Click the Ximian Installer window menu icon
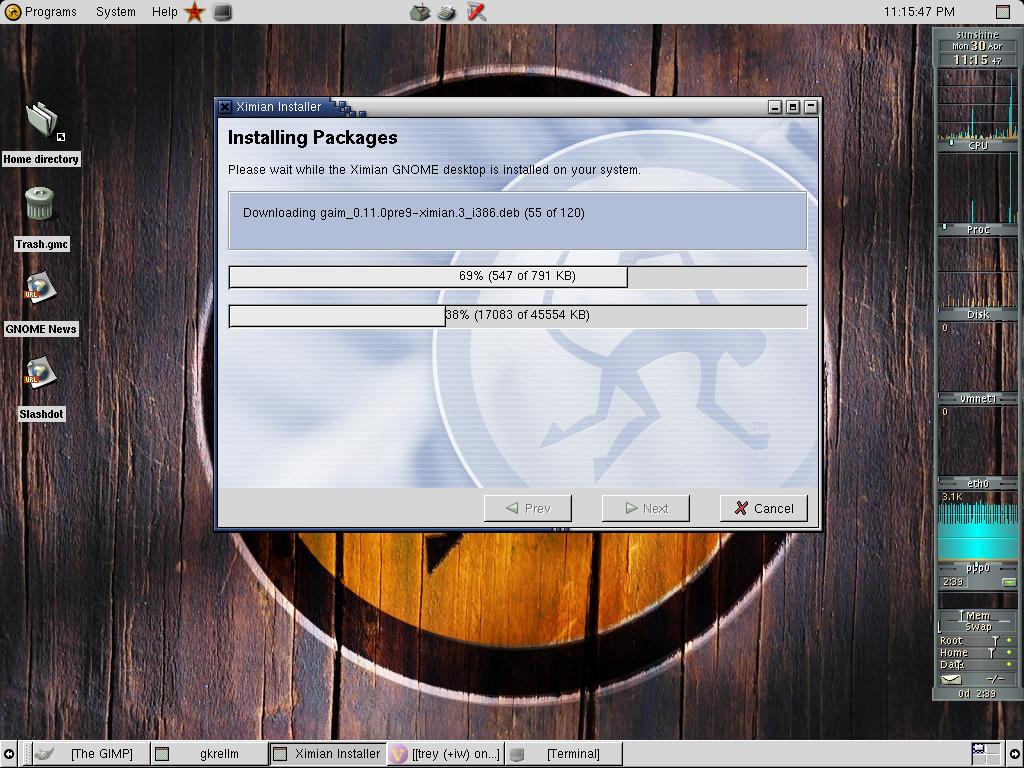This screenshot has width=1024, height=768. (x=225, y=107)
